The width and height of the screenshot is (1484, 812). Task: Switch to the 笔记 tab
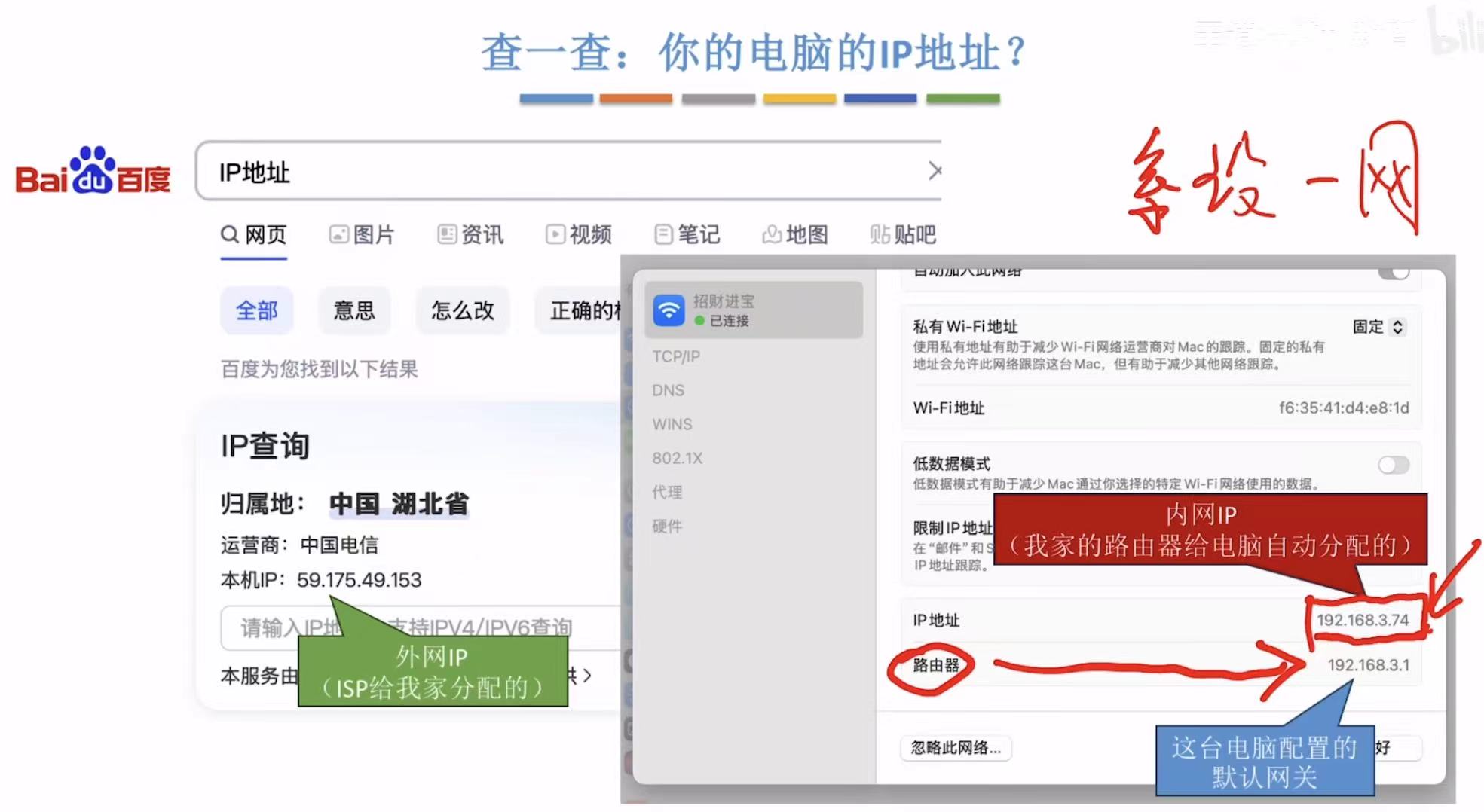click(x=687, y=234)
